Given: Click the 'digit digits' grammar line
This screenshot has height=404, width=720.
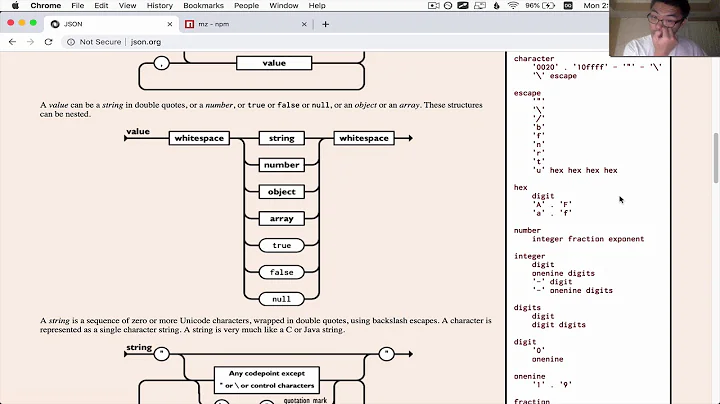Looking at the screenshot, I should (x=559, y=325).
